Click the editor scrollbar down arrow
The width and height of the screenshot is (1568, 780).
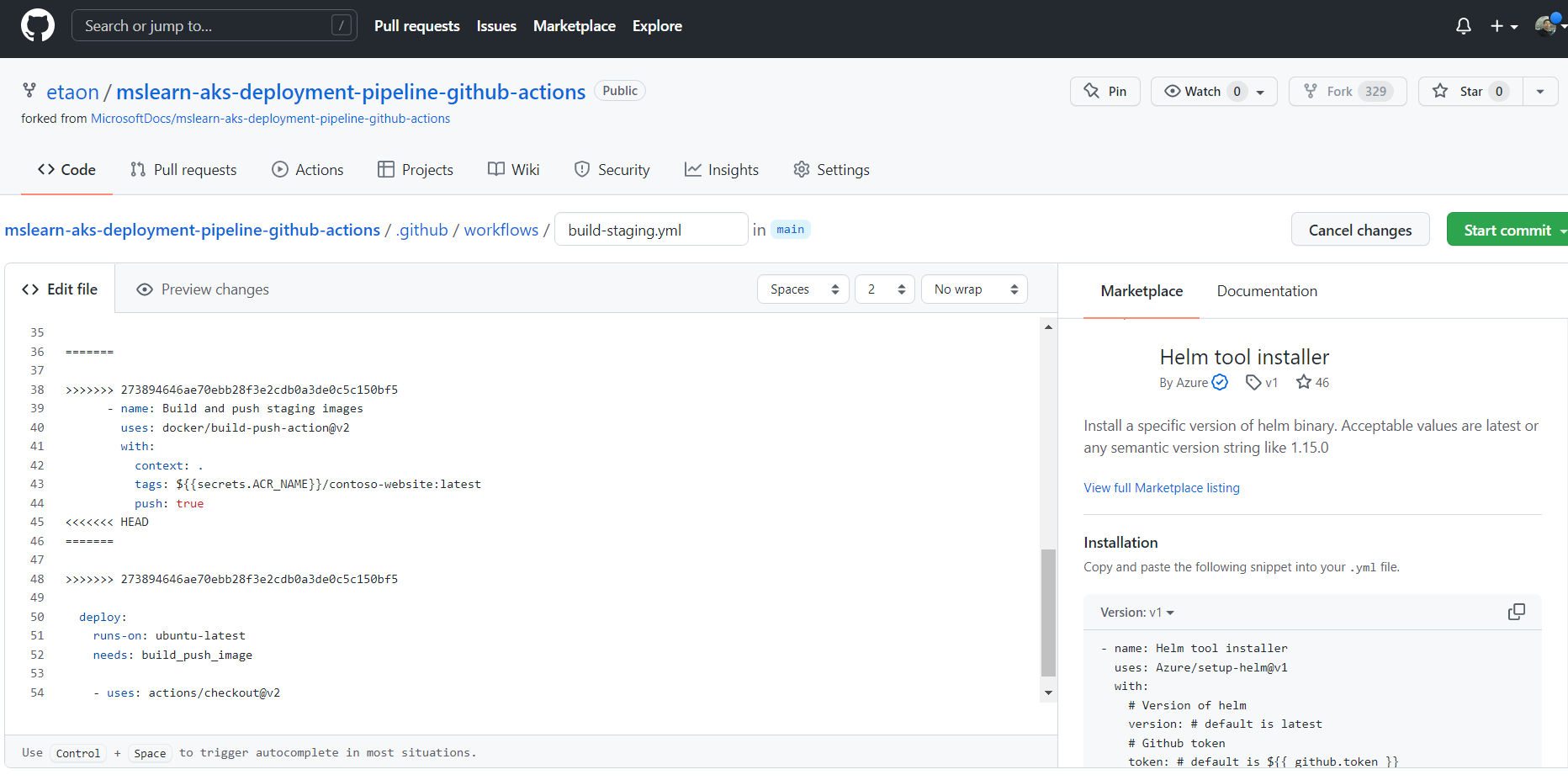tap(1048, 692)
